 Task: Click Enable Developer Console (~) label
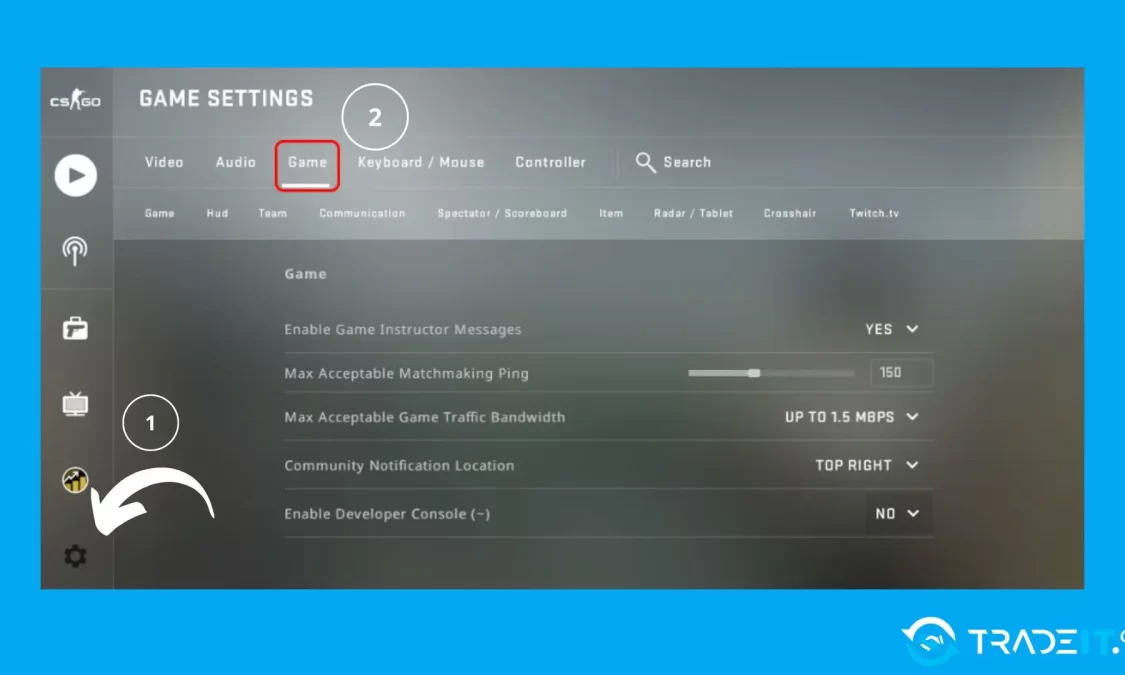coord(387,514)
